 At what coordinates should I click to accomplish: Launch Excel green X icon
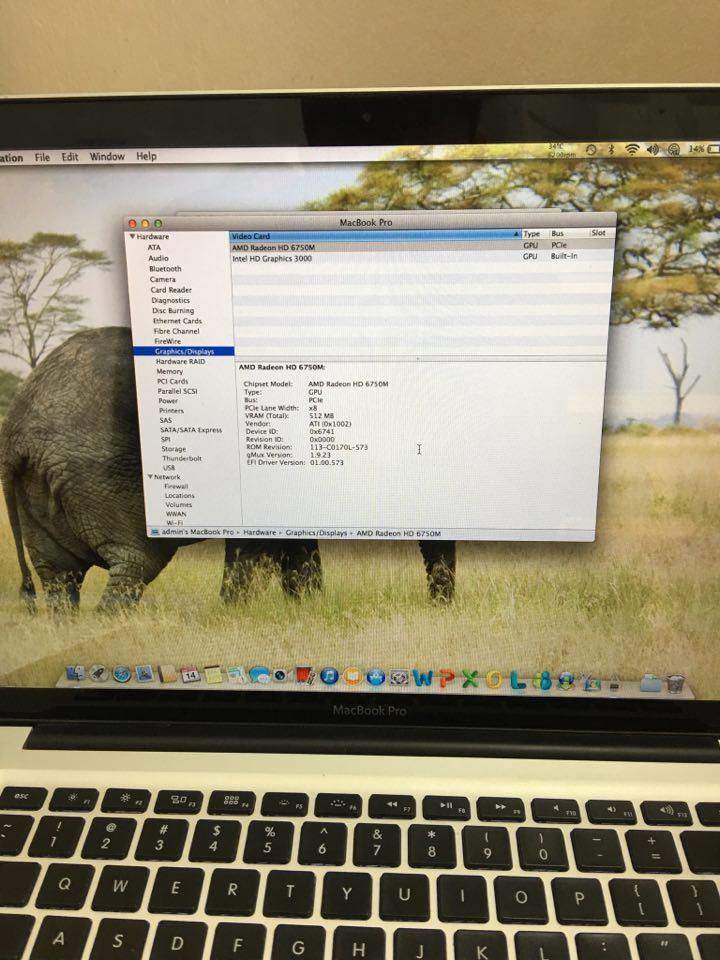click(x=470, y=678)
